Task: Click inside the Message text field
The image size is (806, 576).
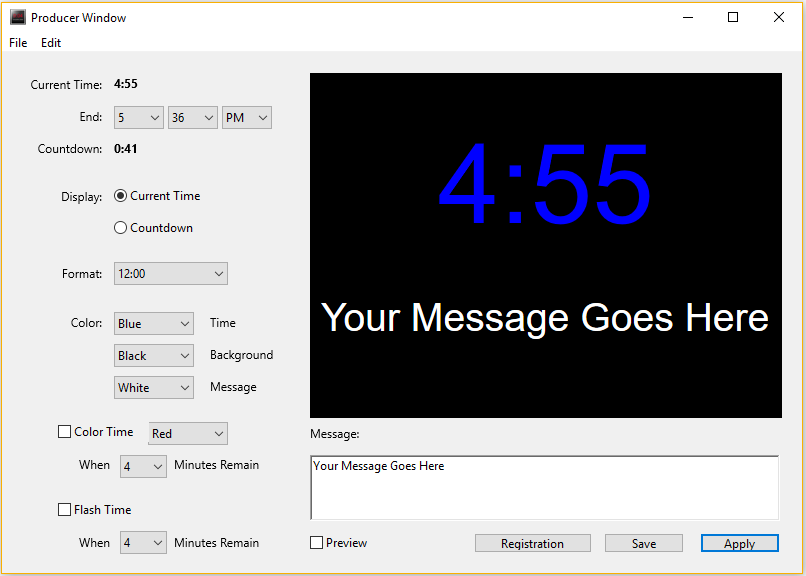Action: coord(544,487)
